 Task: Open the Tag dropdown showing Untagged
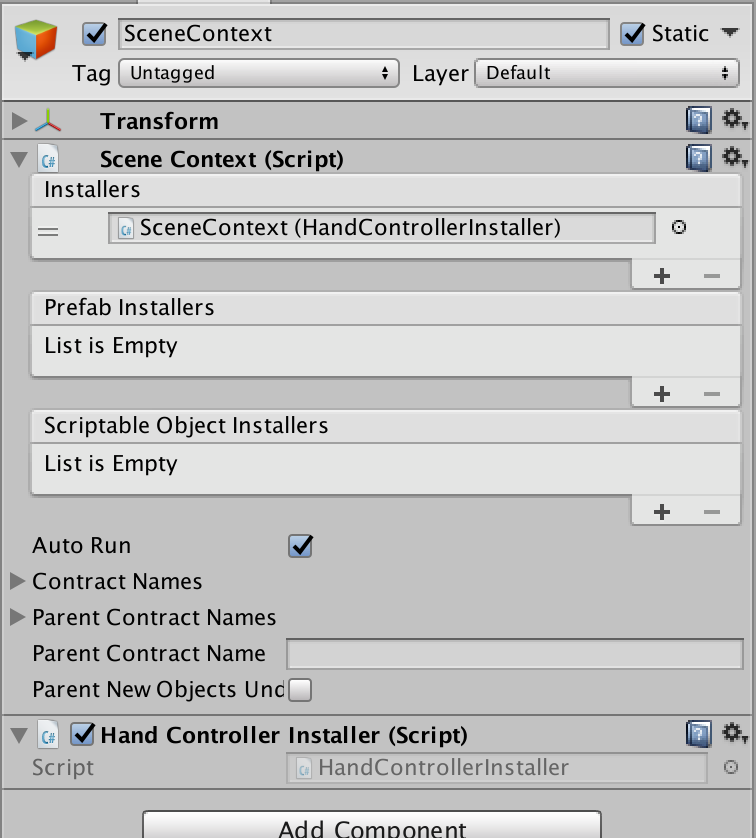(x=259, y=73)
